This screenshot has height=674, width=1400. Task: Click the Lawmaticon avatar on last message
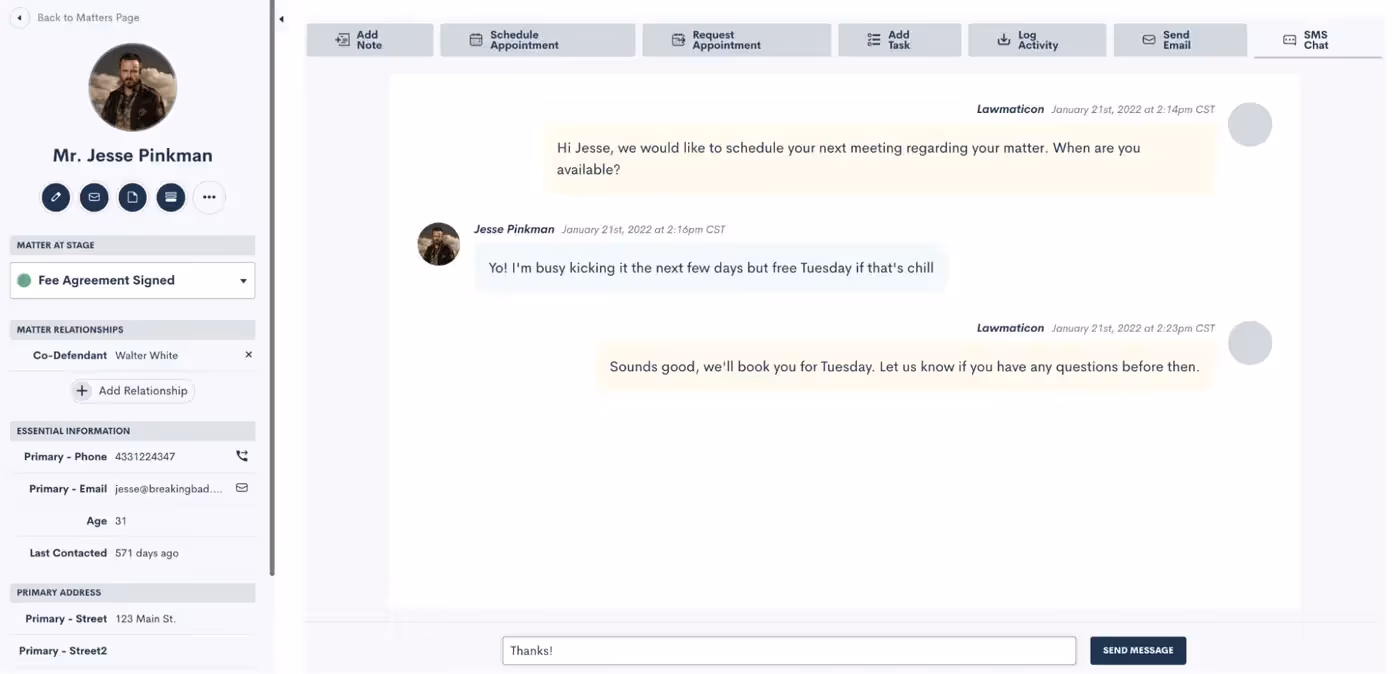pyautogui.click(x=1249, y=343)
